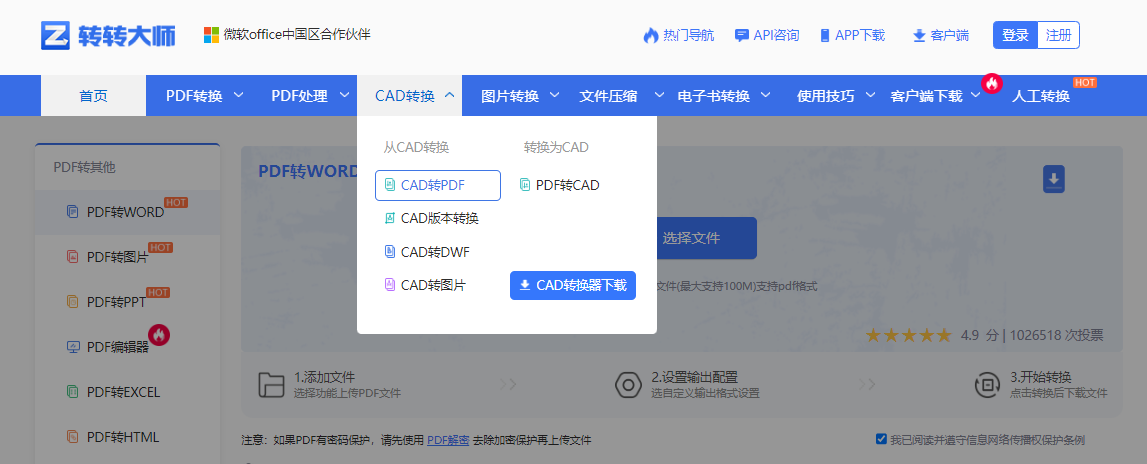Click the 登录 button
This screenshot has width=1147, height=464.
(x=1015, y=35)
